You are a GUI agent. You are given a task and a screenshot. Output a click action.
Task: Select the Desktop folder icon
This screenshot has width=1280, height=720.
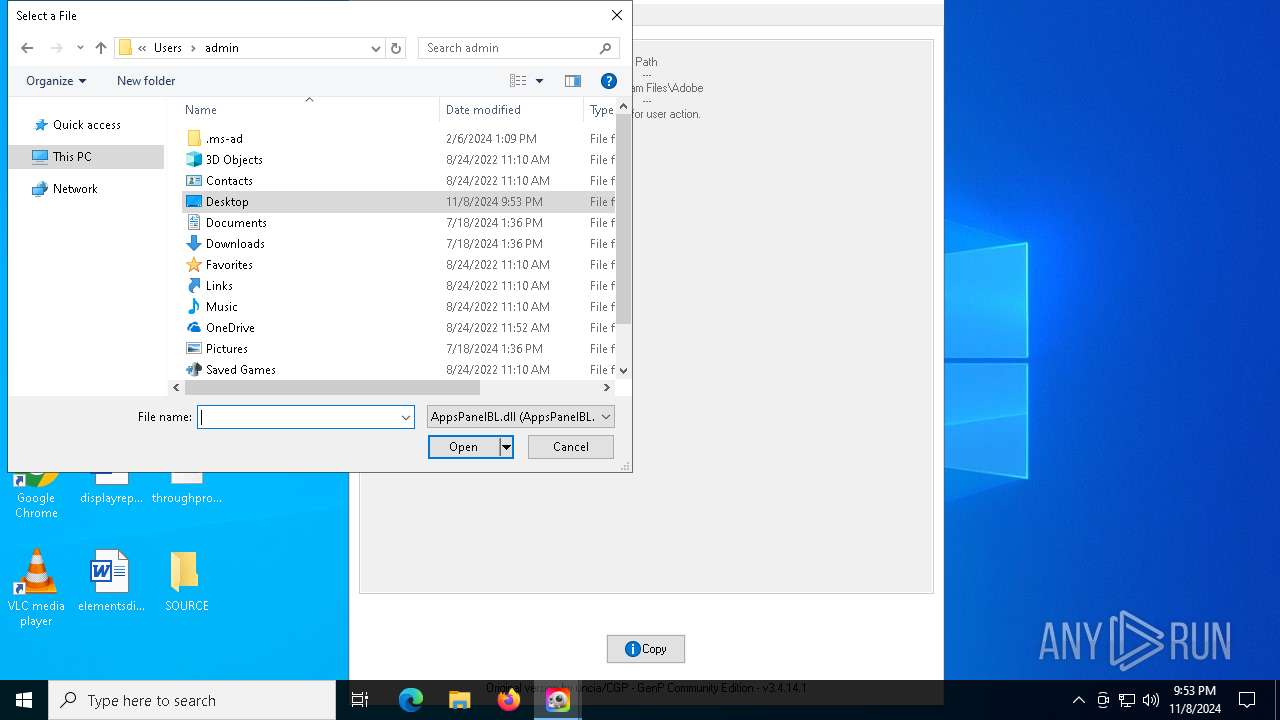pos(194,202)
